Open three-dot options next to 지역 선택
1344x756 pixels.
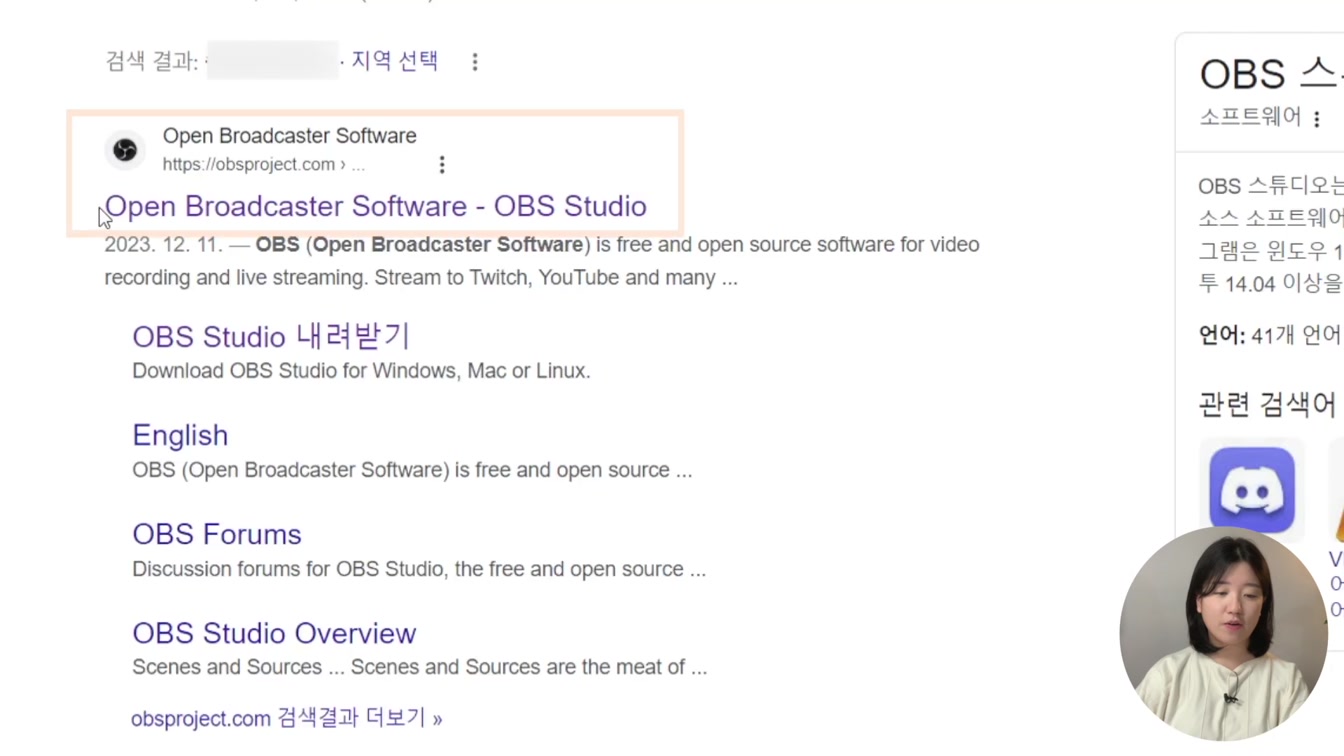(x=475, y=62)
